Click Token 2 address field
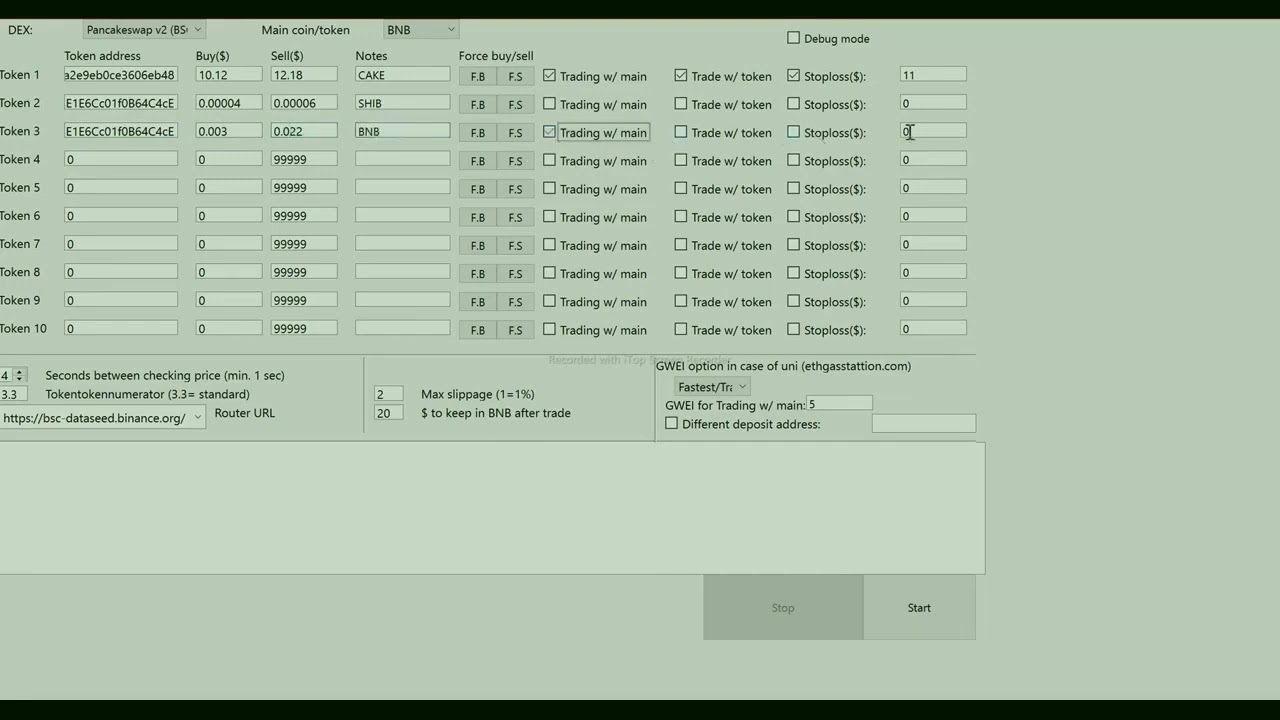The width and height of the screenshot is (1280, 720). pos(121,103)
